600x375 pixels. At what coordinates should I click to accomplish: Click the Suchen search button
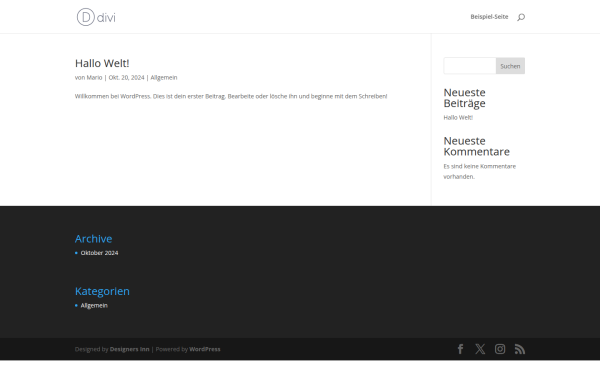(x=510, y=66)
